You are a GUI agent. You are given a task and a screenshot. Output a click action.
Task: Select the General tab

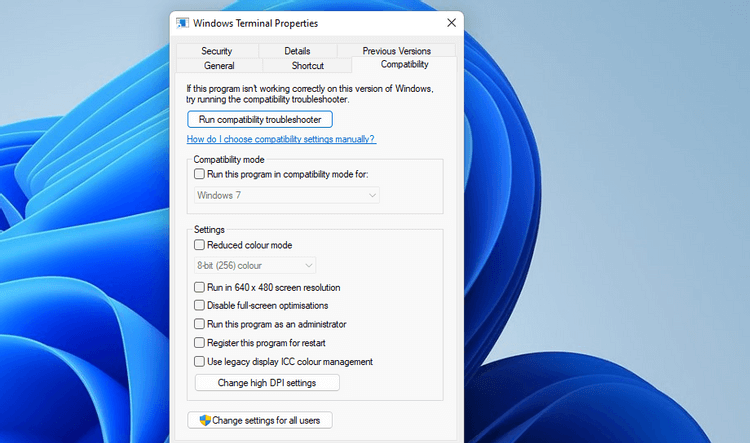(219, 66)
